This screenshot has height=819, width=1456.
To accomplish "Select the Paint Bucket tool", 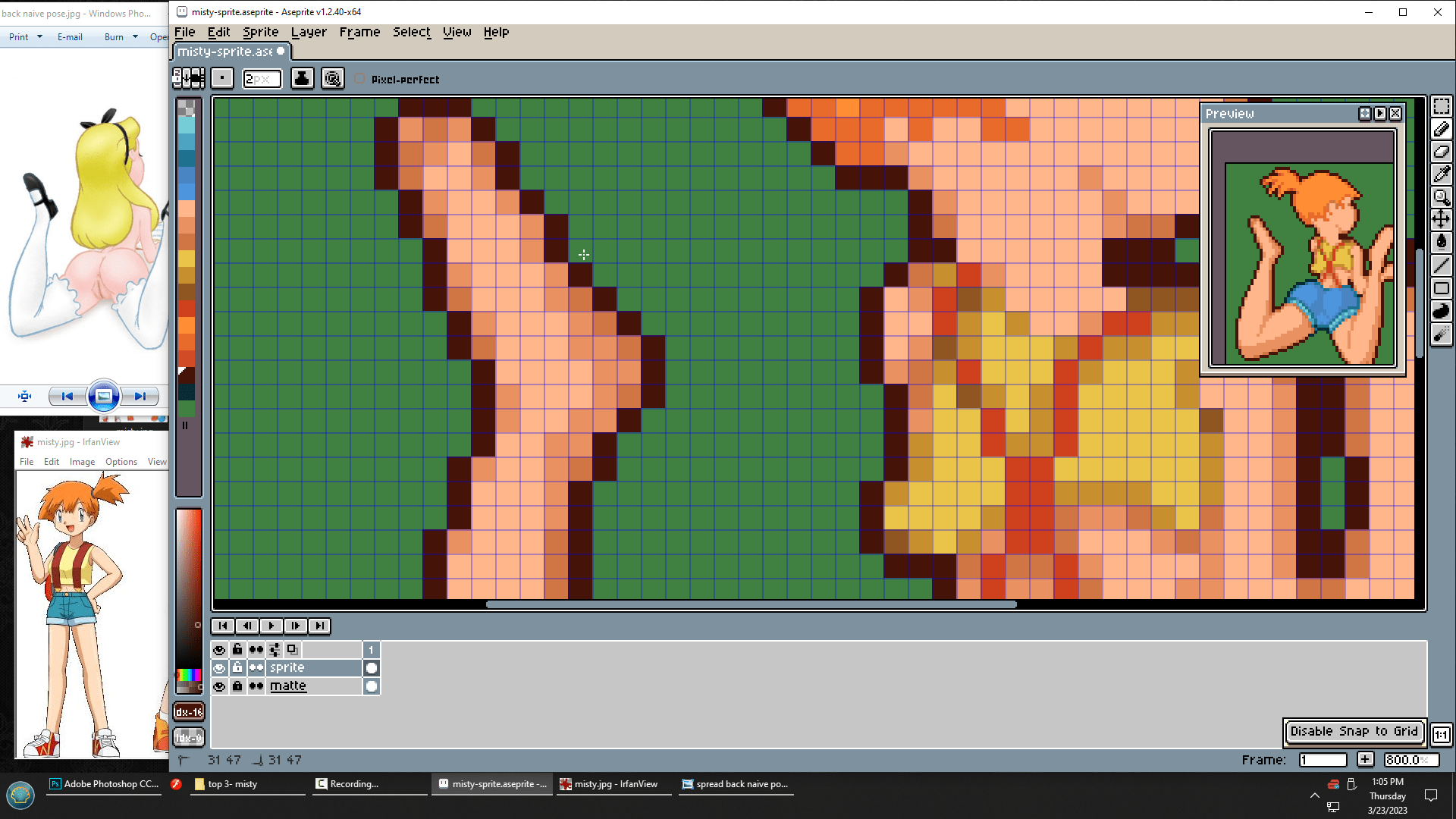I will [1441, 243].
